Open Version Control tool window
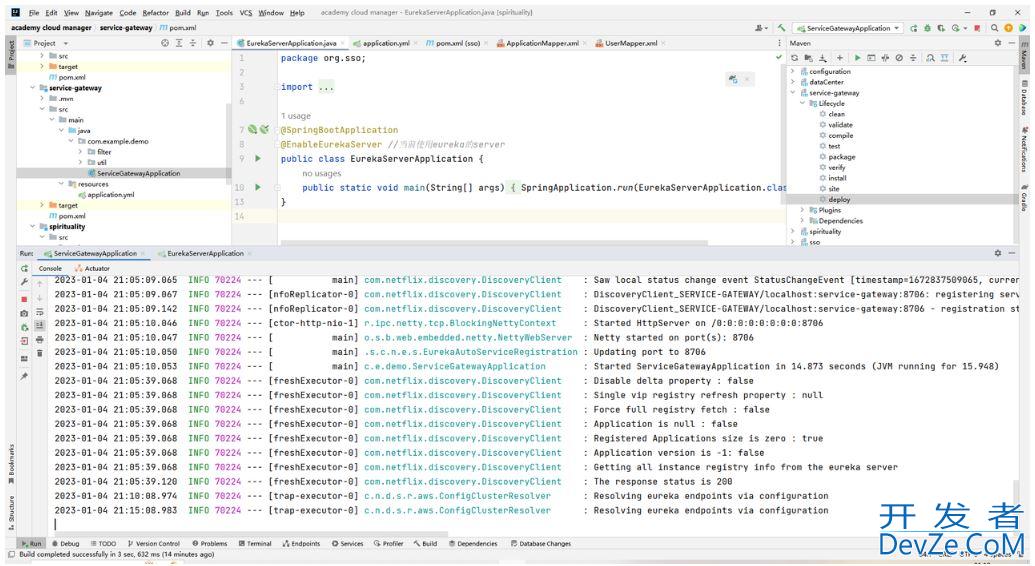1035x566 pixels. (x=153, y=544)
